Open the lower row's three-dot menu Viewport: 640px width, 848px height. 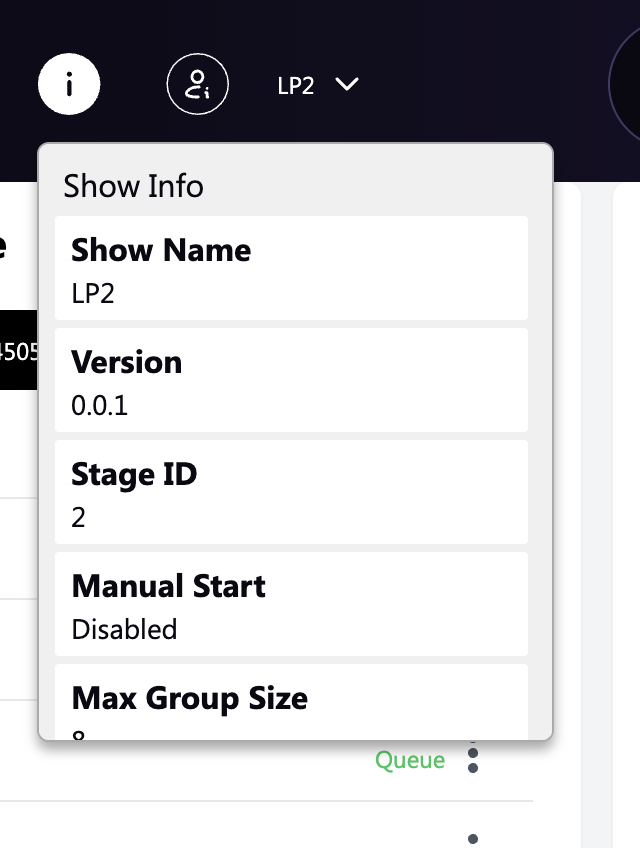473,838
